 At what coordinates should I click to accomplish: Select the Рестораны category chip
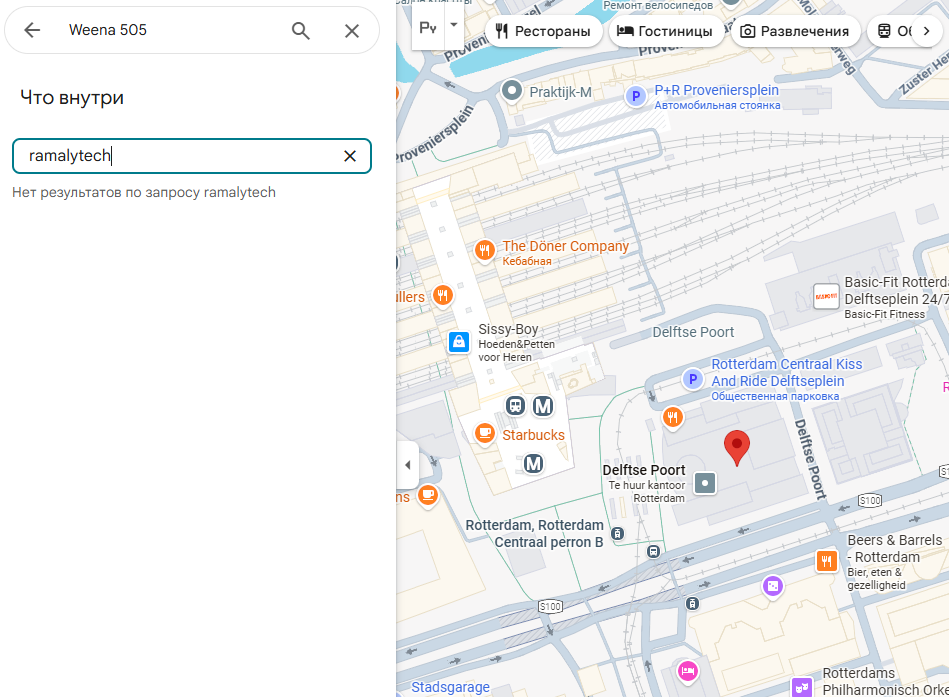(542, 31)
